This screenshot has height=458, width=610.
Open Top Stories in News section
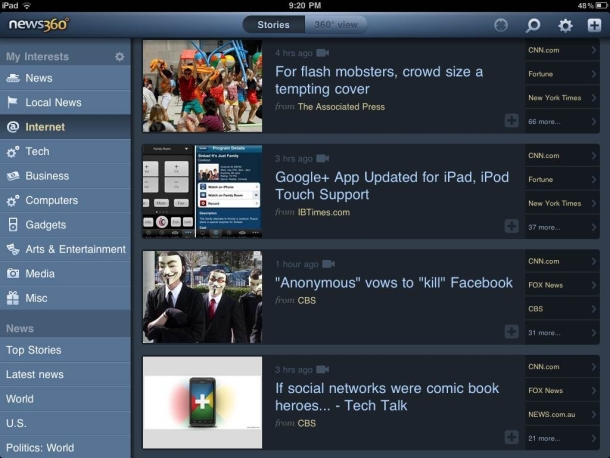pyautogui.click(x=65, y=350)
